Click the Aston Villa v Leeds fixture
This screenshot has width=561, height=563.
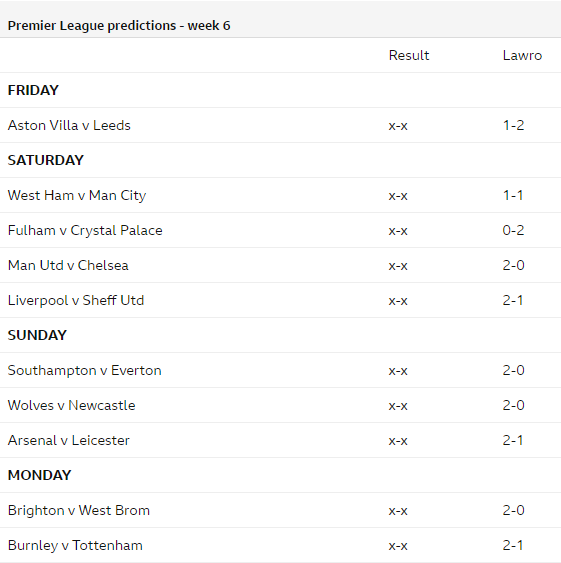click(x=69, y=125)
